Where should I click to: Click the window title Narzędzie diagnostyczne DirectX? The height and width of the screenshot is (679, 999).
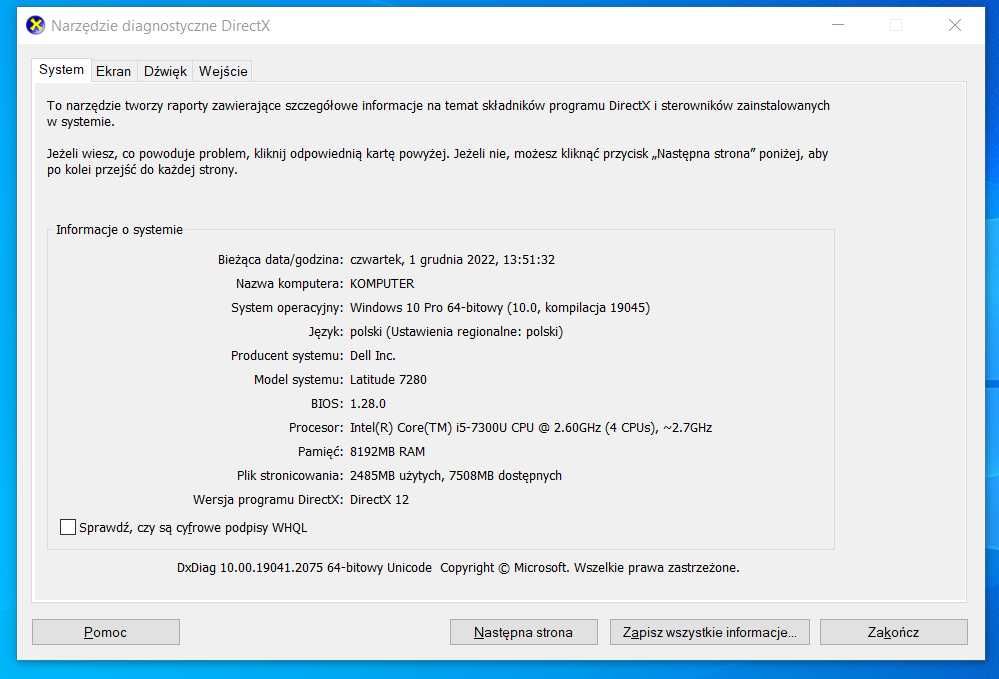coord(161,26)
